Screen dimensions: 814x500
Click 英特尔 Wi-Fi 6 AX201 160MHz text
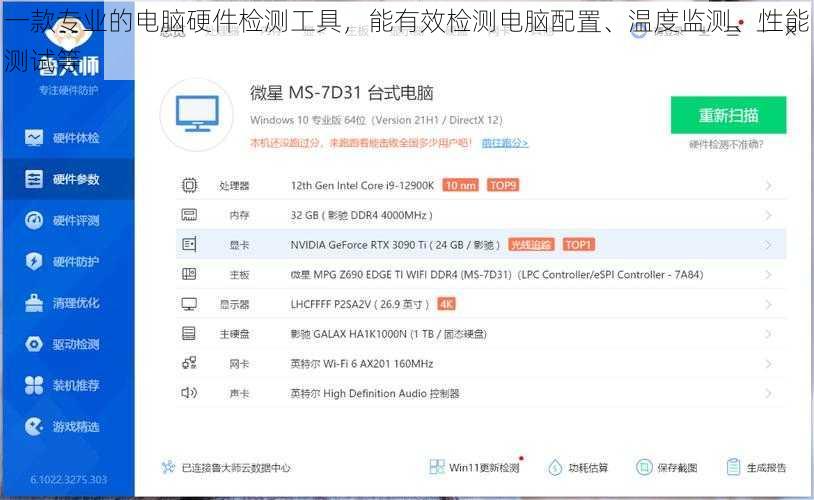362,363
